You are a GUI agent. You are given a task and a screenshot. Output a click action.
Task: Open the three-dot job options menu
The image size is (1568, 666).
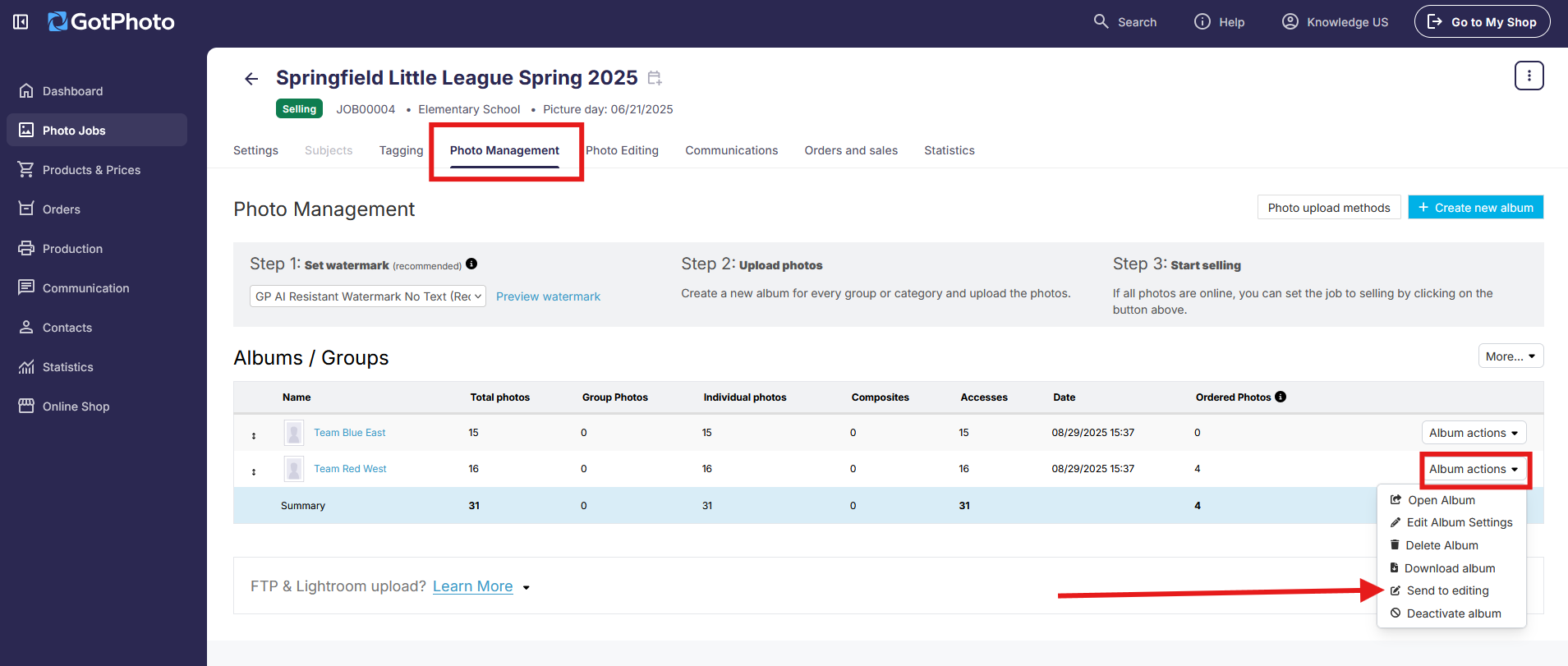[1529, 76]
